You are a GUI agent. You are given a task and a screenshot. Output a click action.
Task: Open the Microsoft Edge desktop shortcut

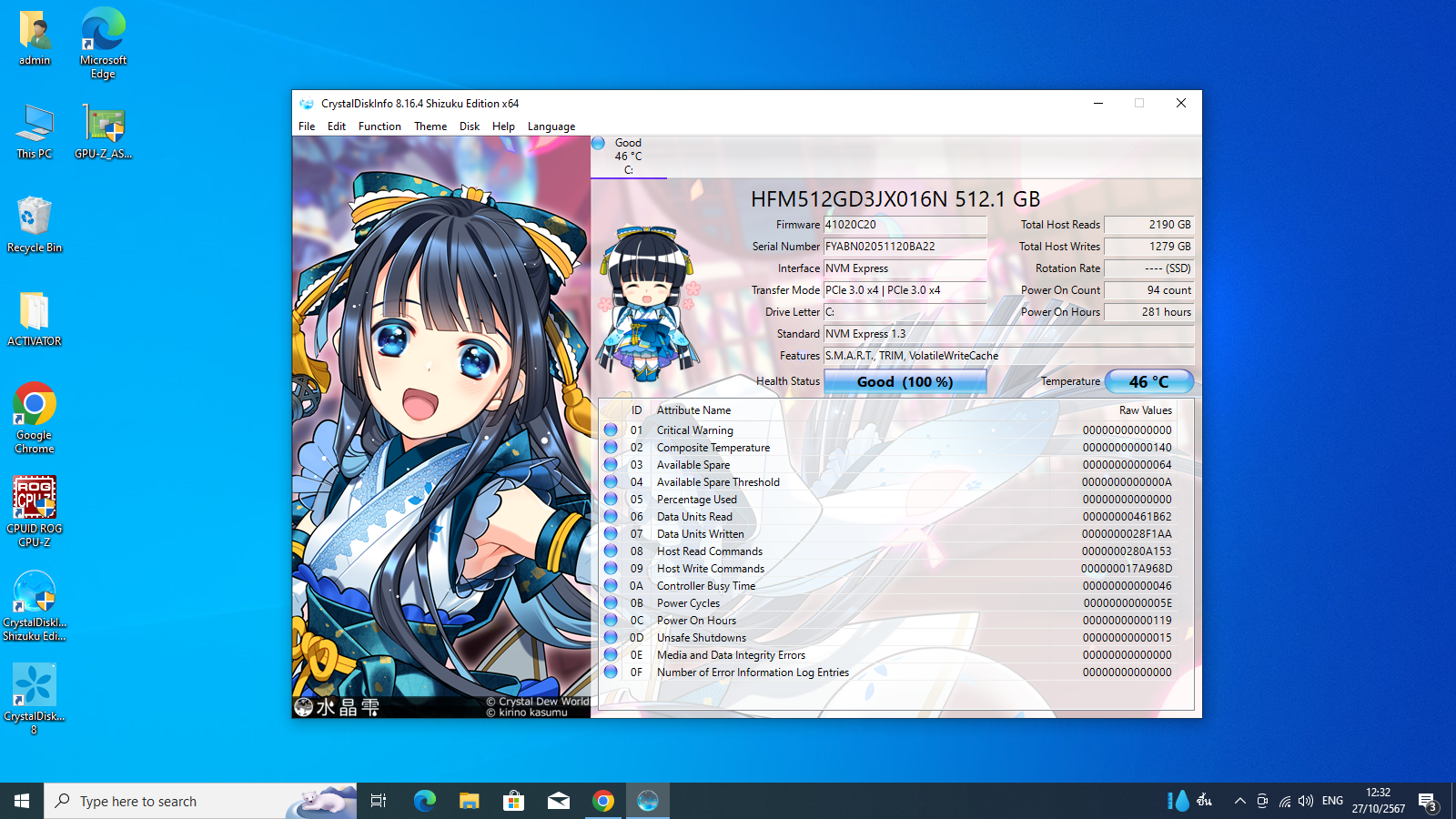point(103,43)
